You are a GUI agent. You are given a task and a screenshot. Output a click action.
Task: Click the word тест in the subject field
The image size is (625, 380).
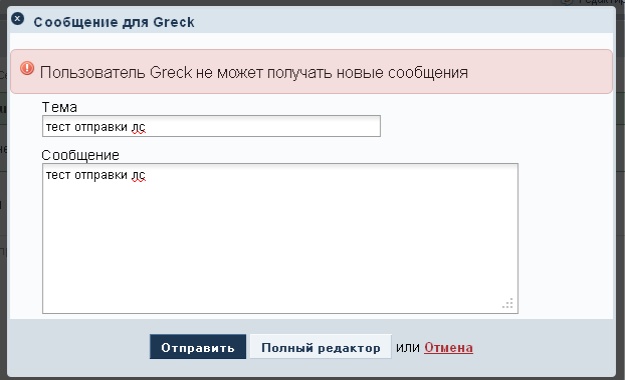tap(58, 127)
